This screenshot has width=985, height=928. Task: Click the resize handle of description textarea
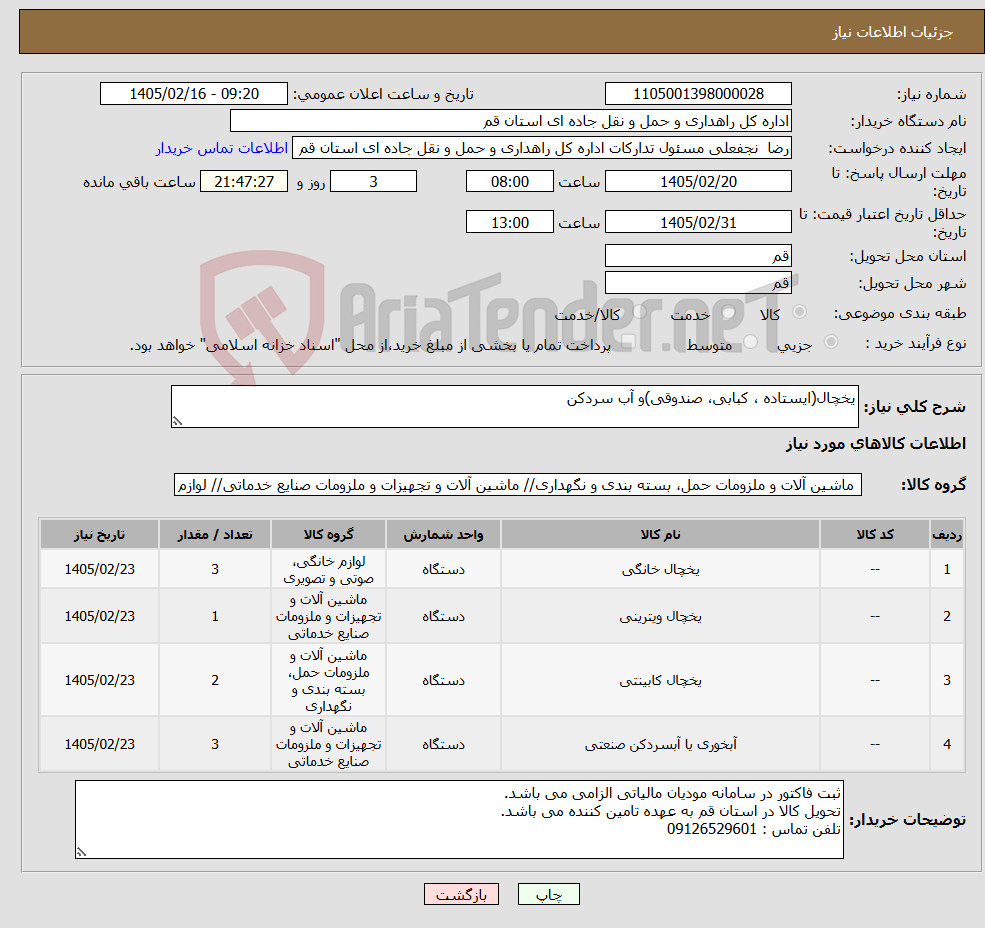pos(177,421)
